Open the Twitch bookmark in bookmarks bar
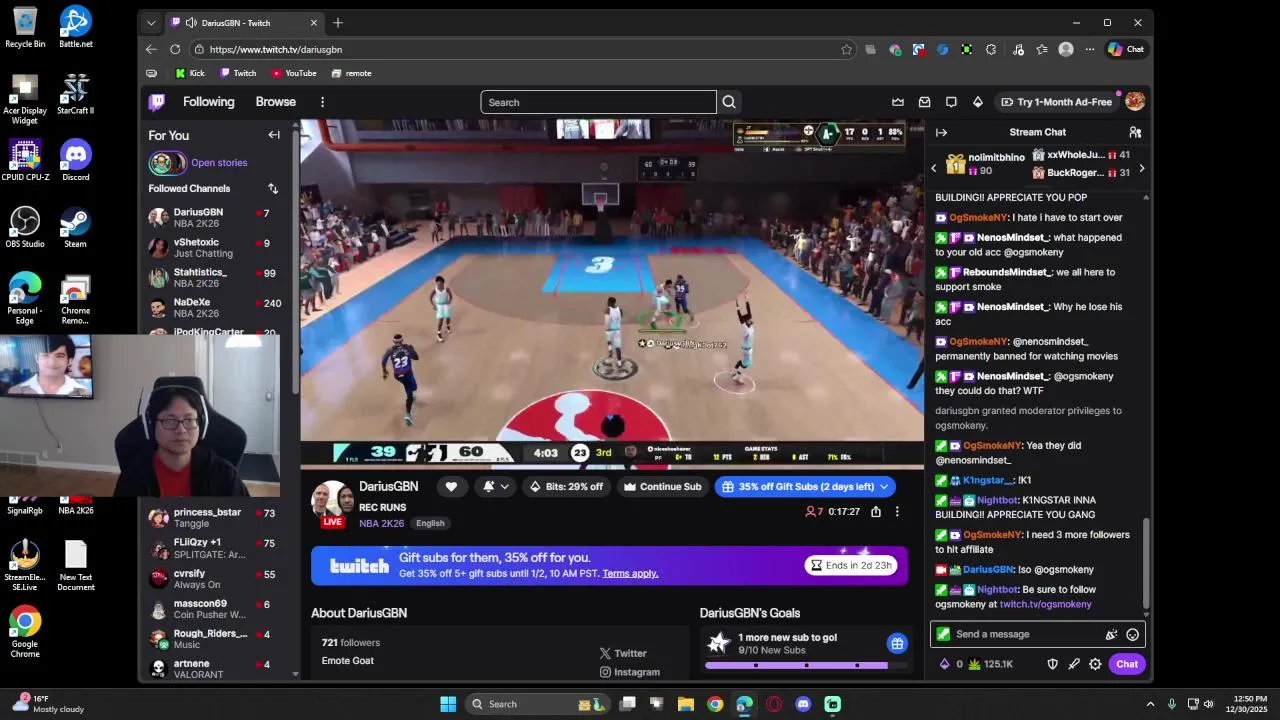This screenshot has height=720, width=1280. pos(238,73)
